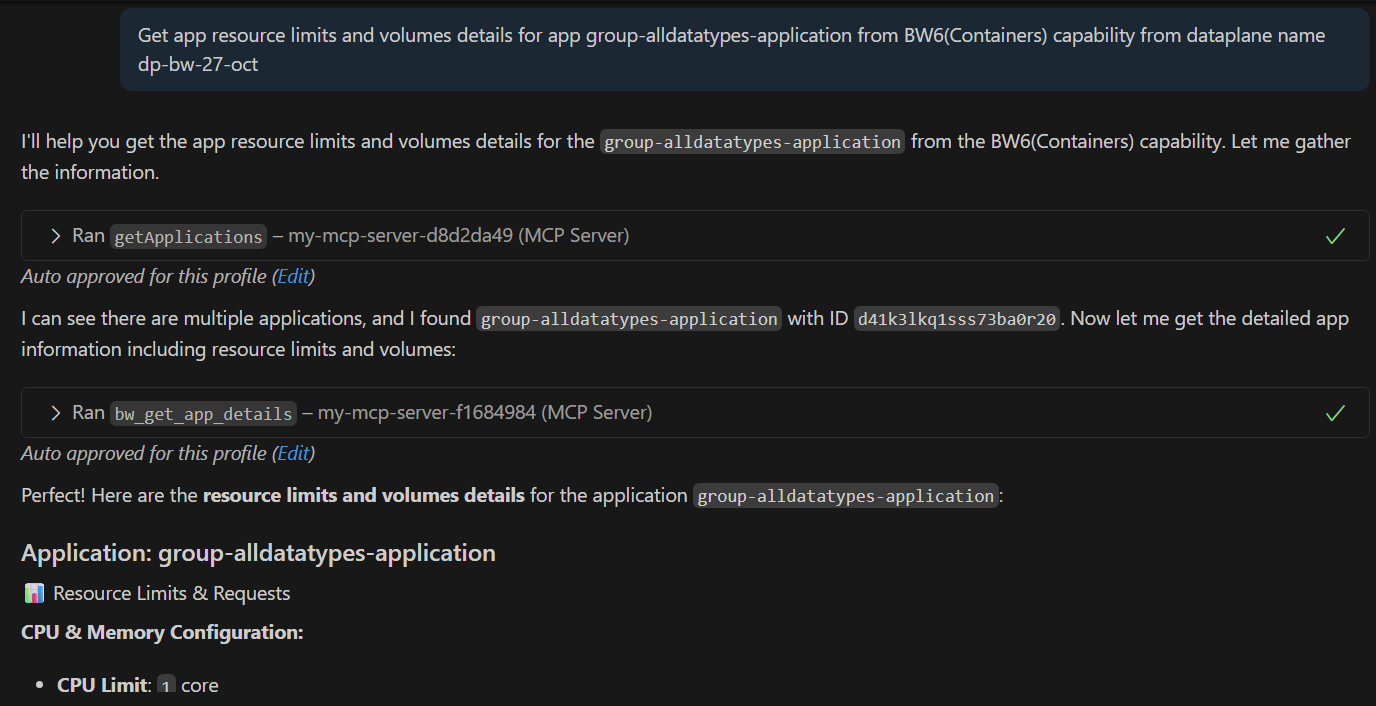This screenshot has width=1376, height=706.
Task: Click the CPU & Memory Configuration subheading
Action: [162, 632]
